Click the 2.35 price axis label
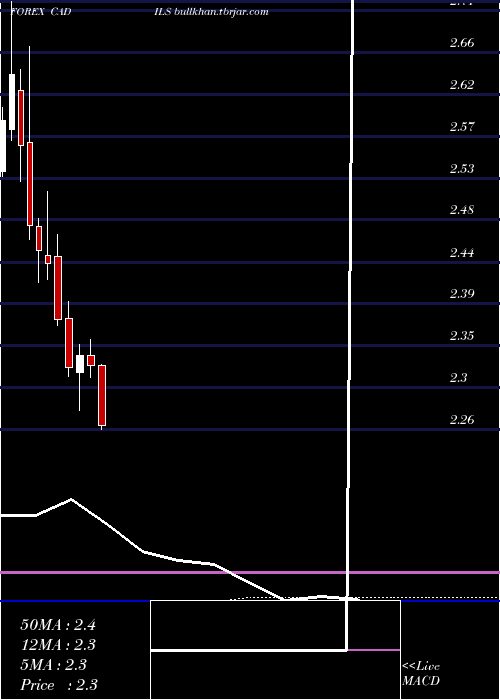Screen dimensions: 500x700 pos(462,336)
